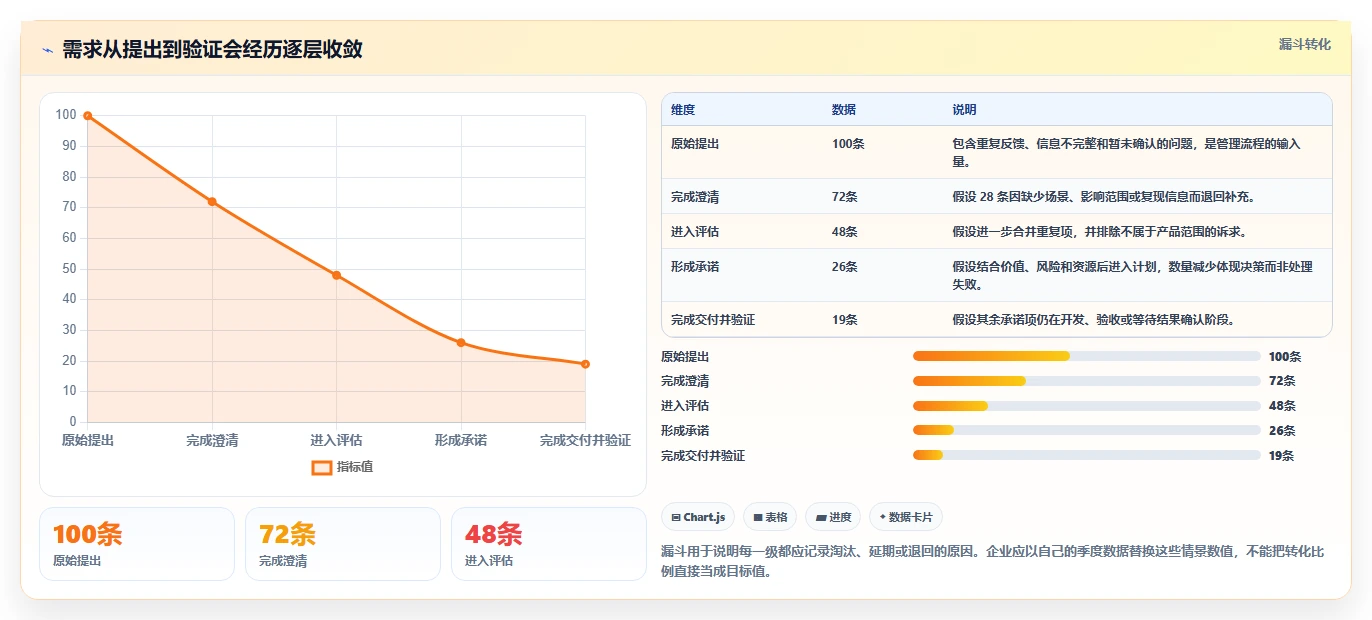The width and height of the screenshot is (1372, 620).
Task: Select the 表格 chip
Action: coord(770,517)
